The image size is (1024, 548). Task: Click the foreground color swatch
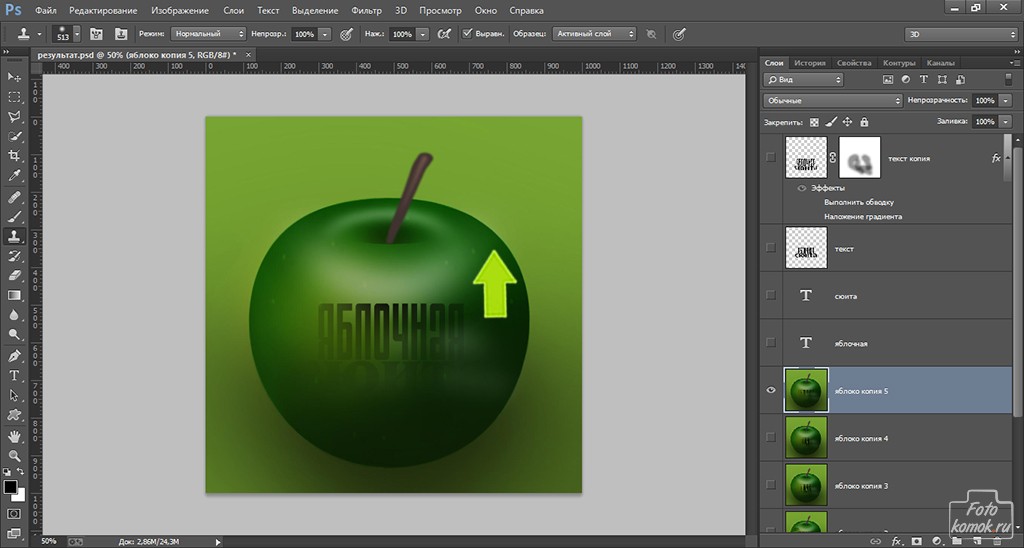(x=10, y=487)
